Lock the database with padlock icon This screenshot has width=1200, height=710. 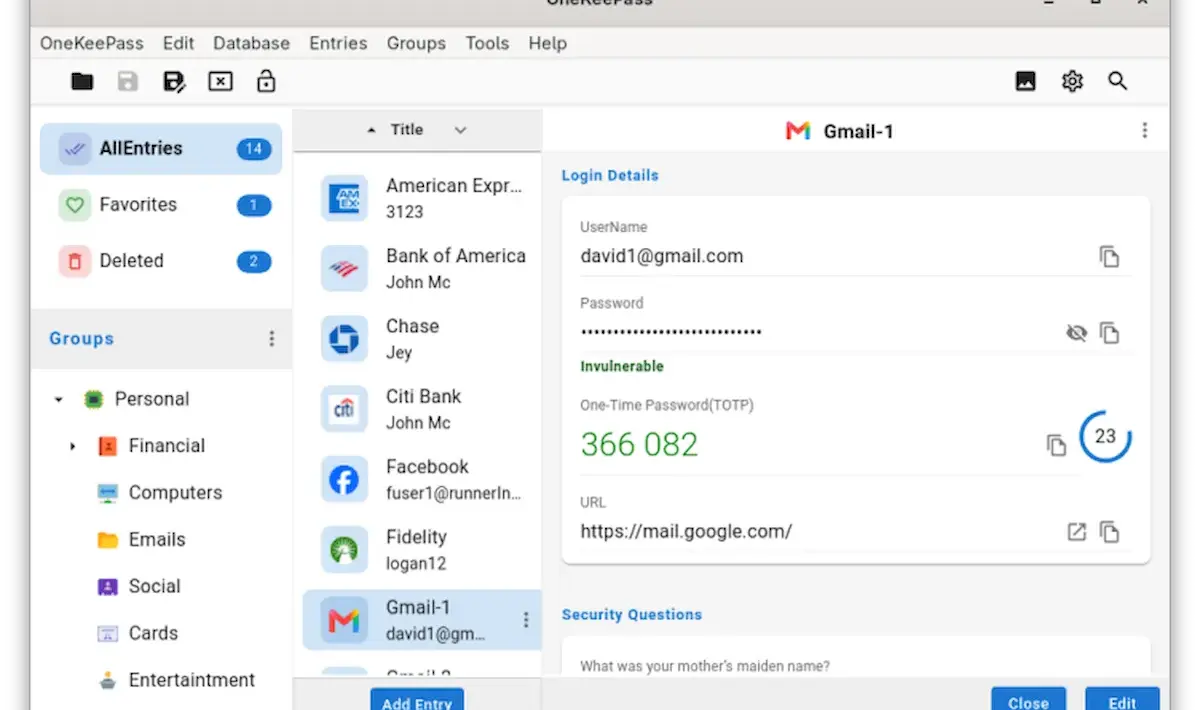coord(266,81)
